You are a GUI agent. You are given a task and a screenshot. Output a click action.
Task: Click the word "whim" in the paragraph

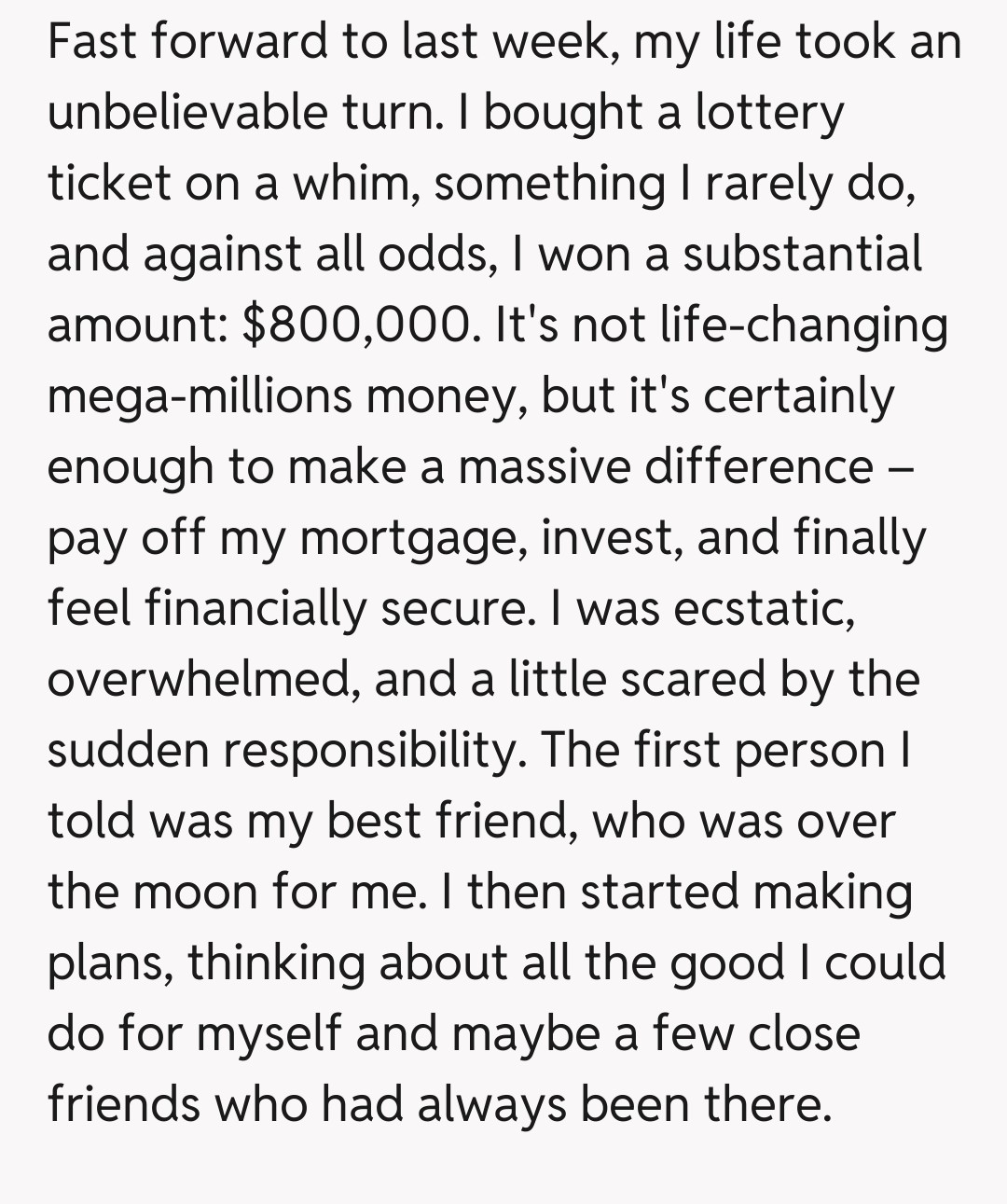[x=349, y=183]
